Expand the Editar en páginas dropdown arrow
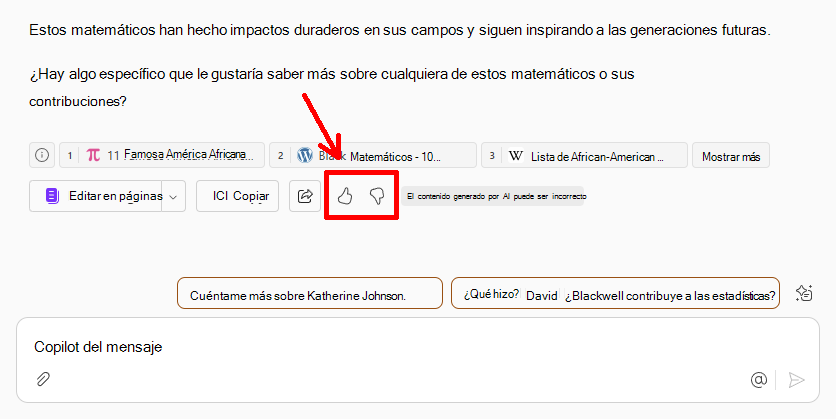 click(173, 197)
